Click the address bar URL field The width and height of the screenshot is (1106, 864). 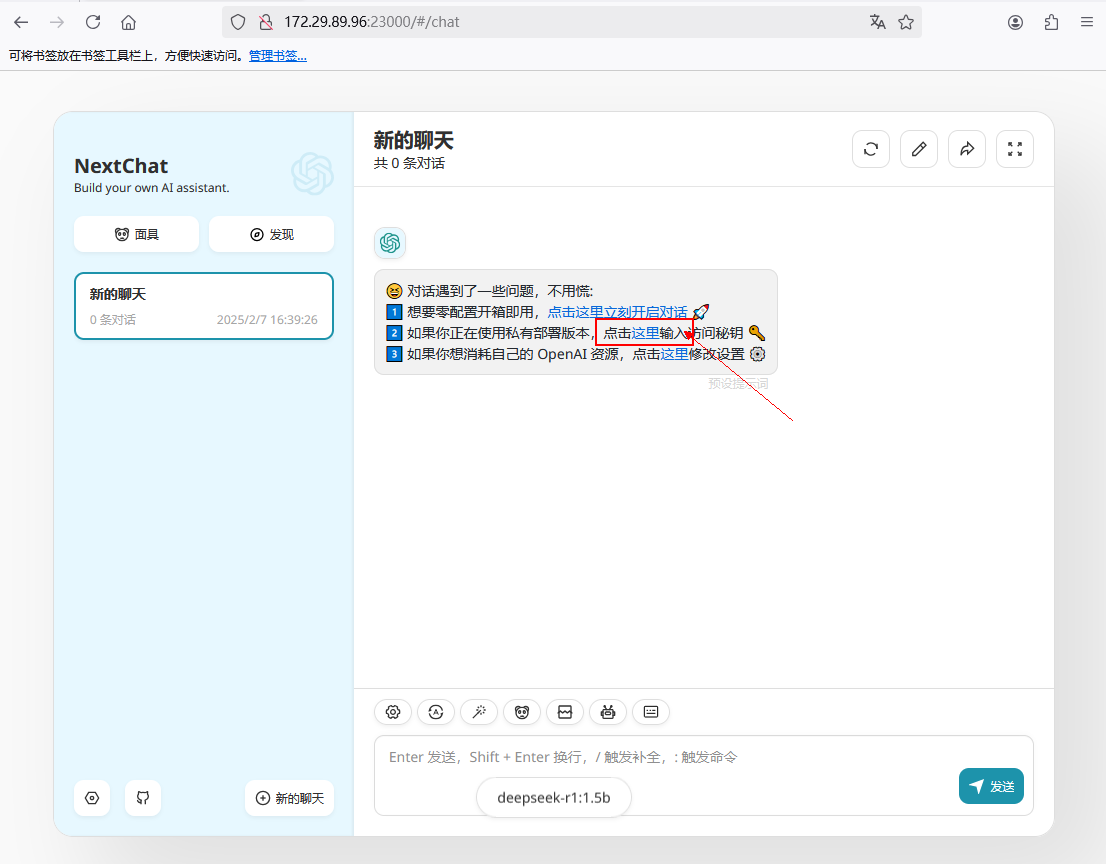click(x=571, y=23)
